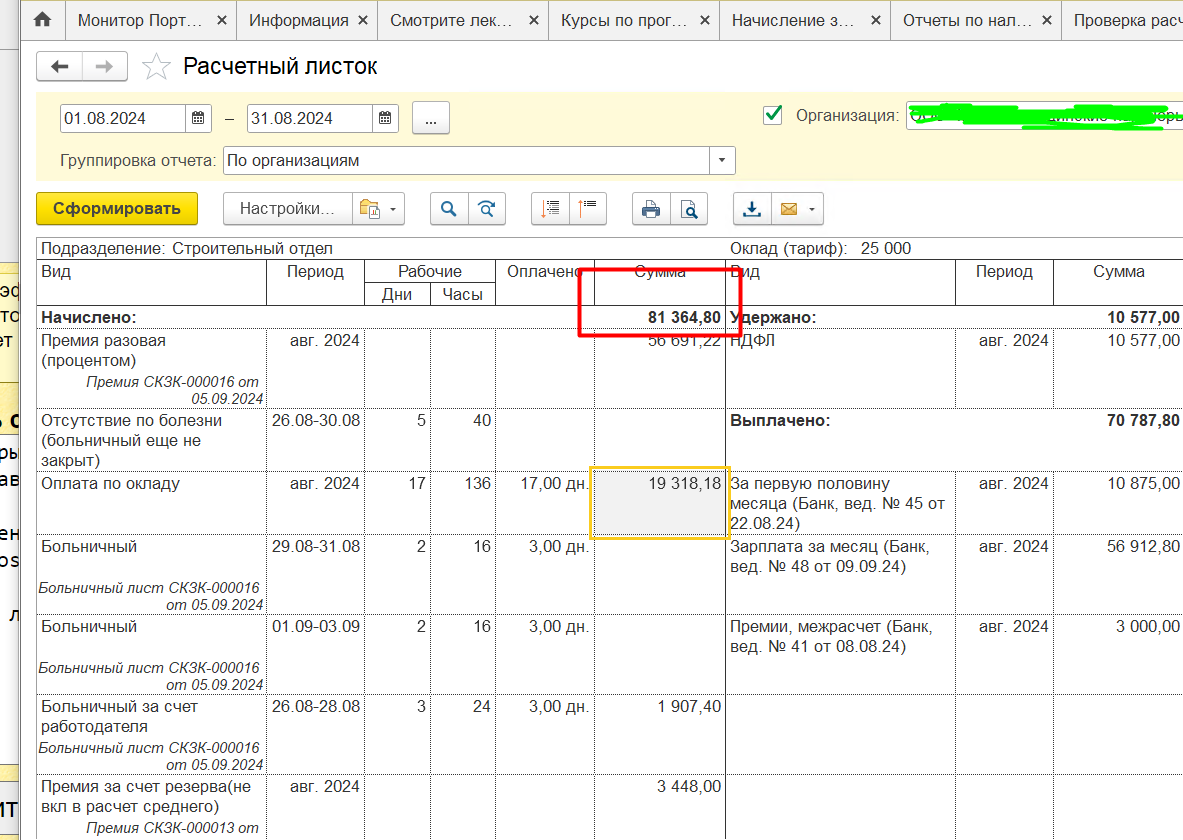Toggle the Организация checkbox

coord(773,115)
